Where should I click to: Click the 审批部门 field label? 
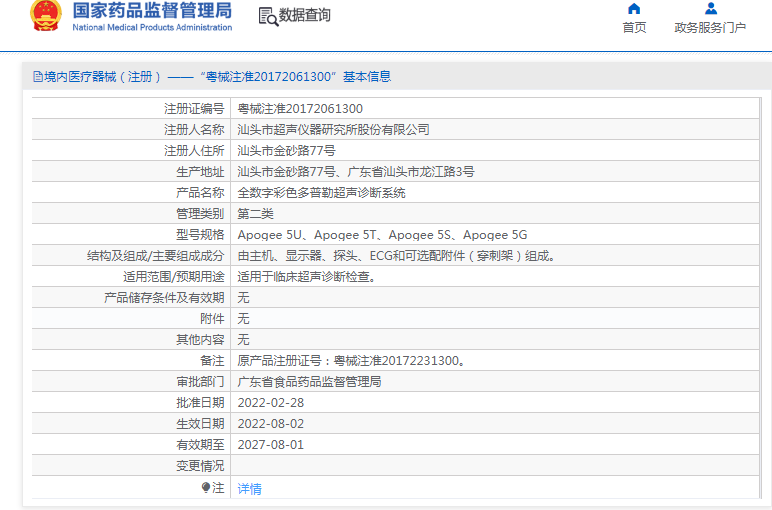200,382
